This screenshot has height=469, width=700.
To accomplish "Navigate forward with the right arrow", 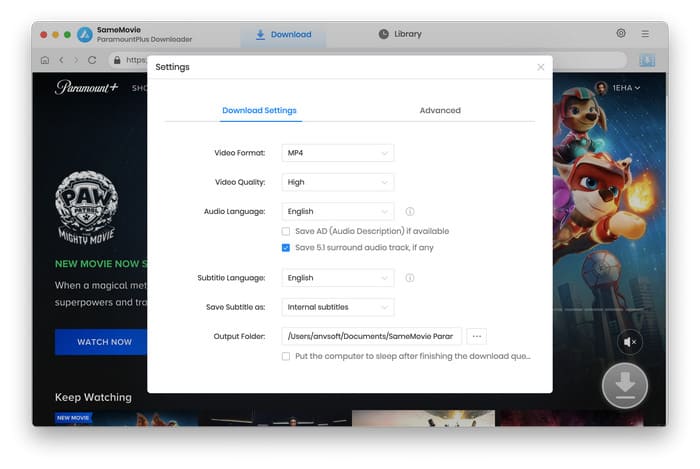I will click(x=76, y=60).
